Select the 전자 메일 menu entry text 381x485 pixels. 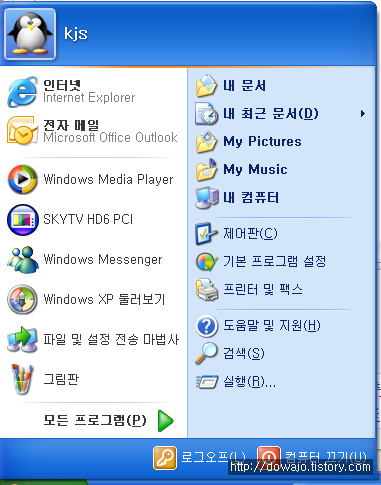coord(71,125)
